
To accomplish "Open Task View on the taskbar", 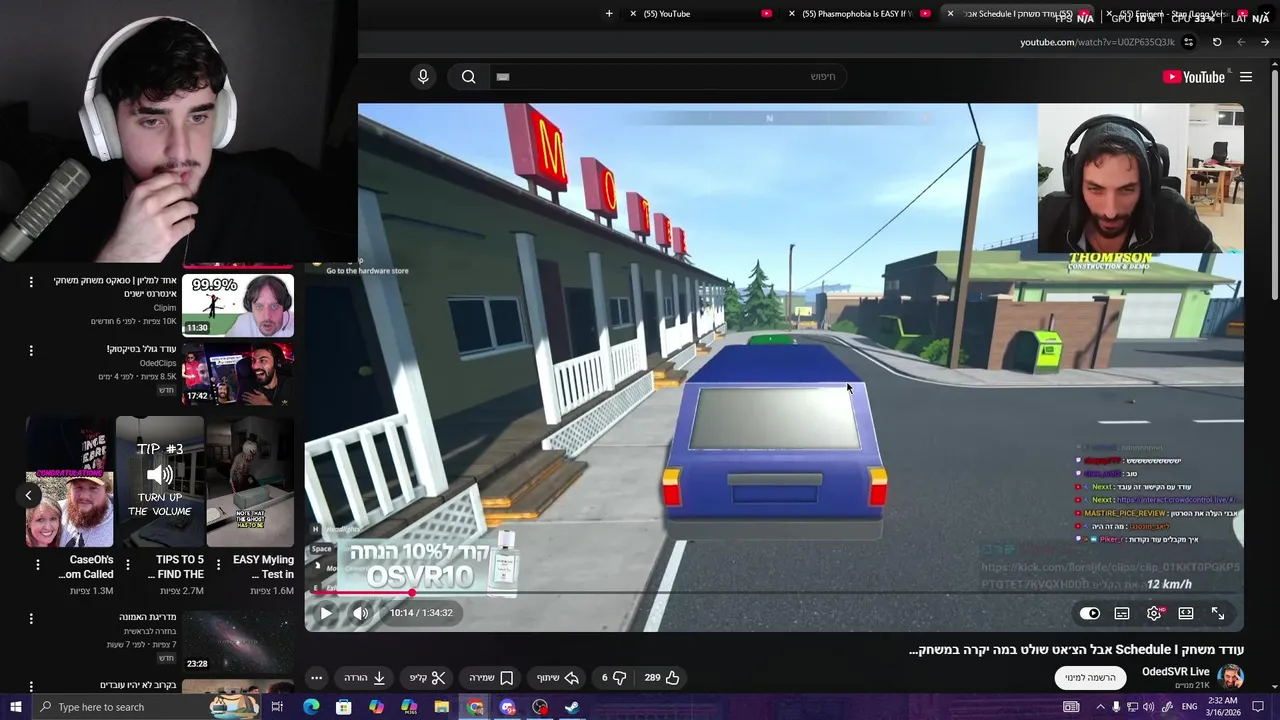I will click(x=277, y=707).
